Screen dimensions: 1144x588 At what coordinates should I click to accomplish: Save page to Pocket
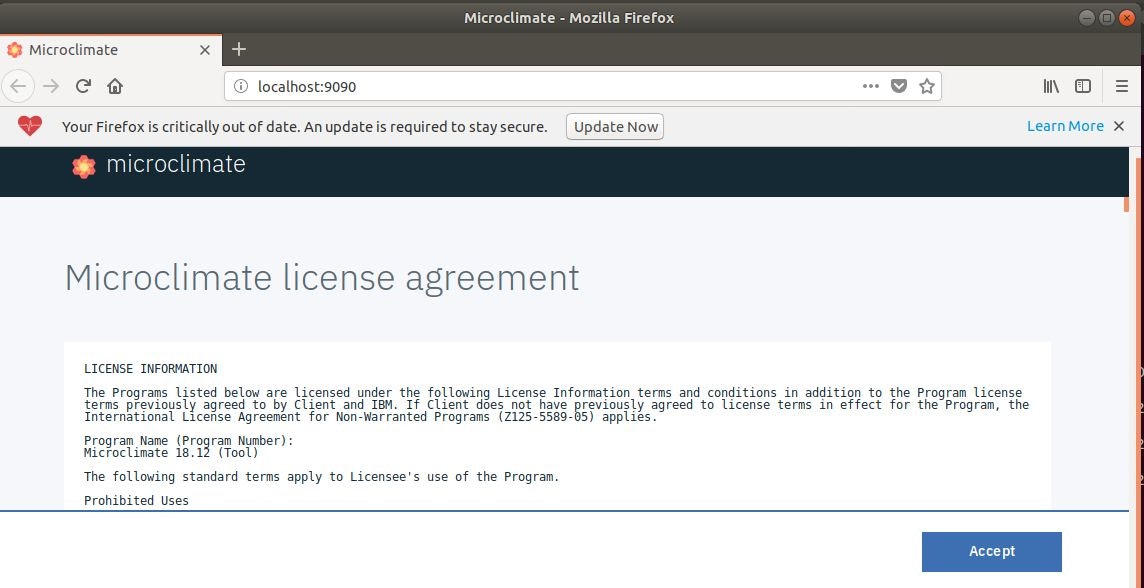[899, 86]
